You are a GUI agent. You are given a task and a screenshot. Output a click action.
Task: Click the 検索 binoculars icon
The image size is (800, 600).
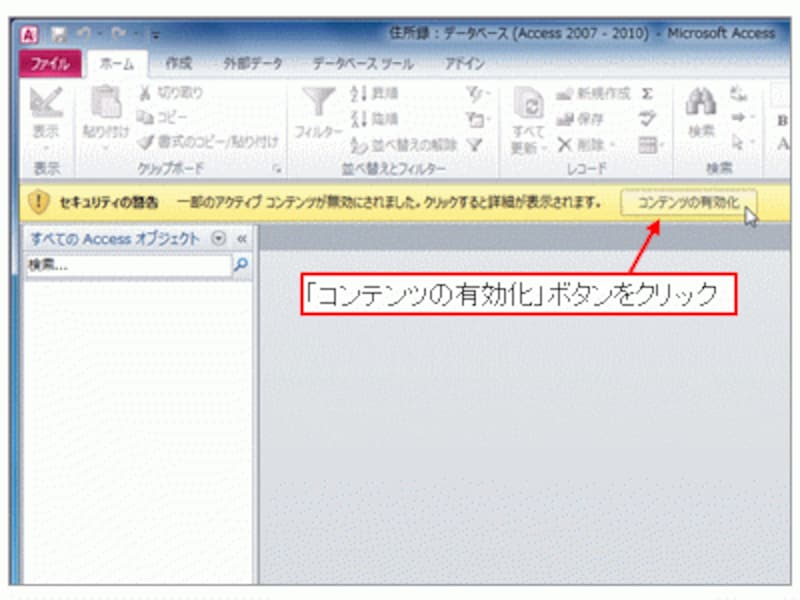click(701, 101)
